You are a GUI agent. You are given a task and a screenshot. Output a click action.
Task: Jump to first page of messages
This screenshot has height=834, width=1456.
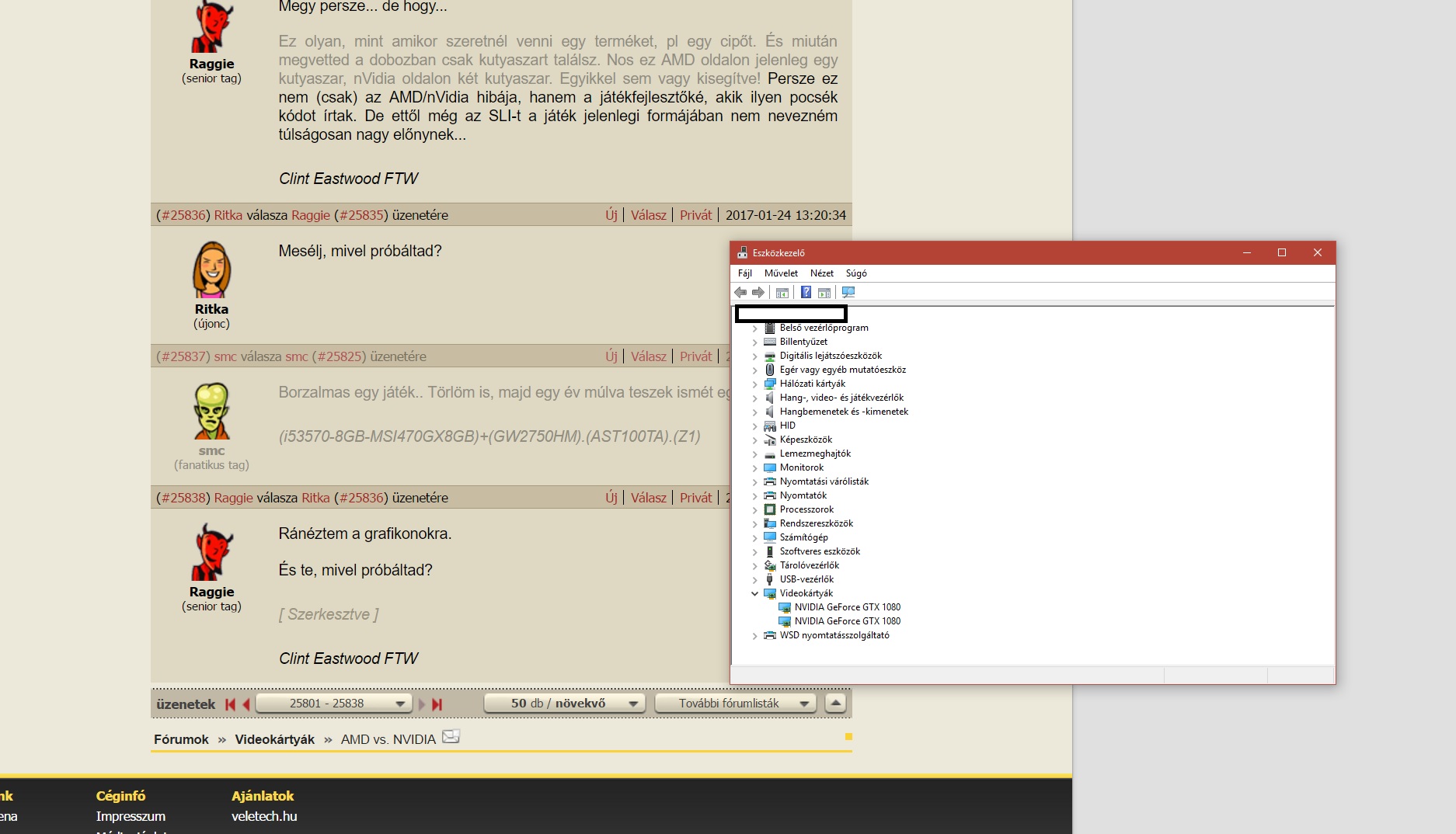(x=230, y=704)
